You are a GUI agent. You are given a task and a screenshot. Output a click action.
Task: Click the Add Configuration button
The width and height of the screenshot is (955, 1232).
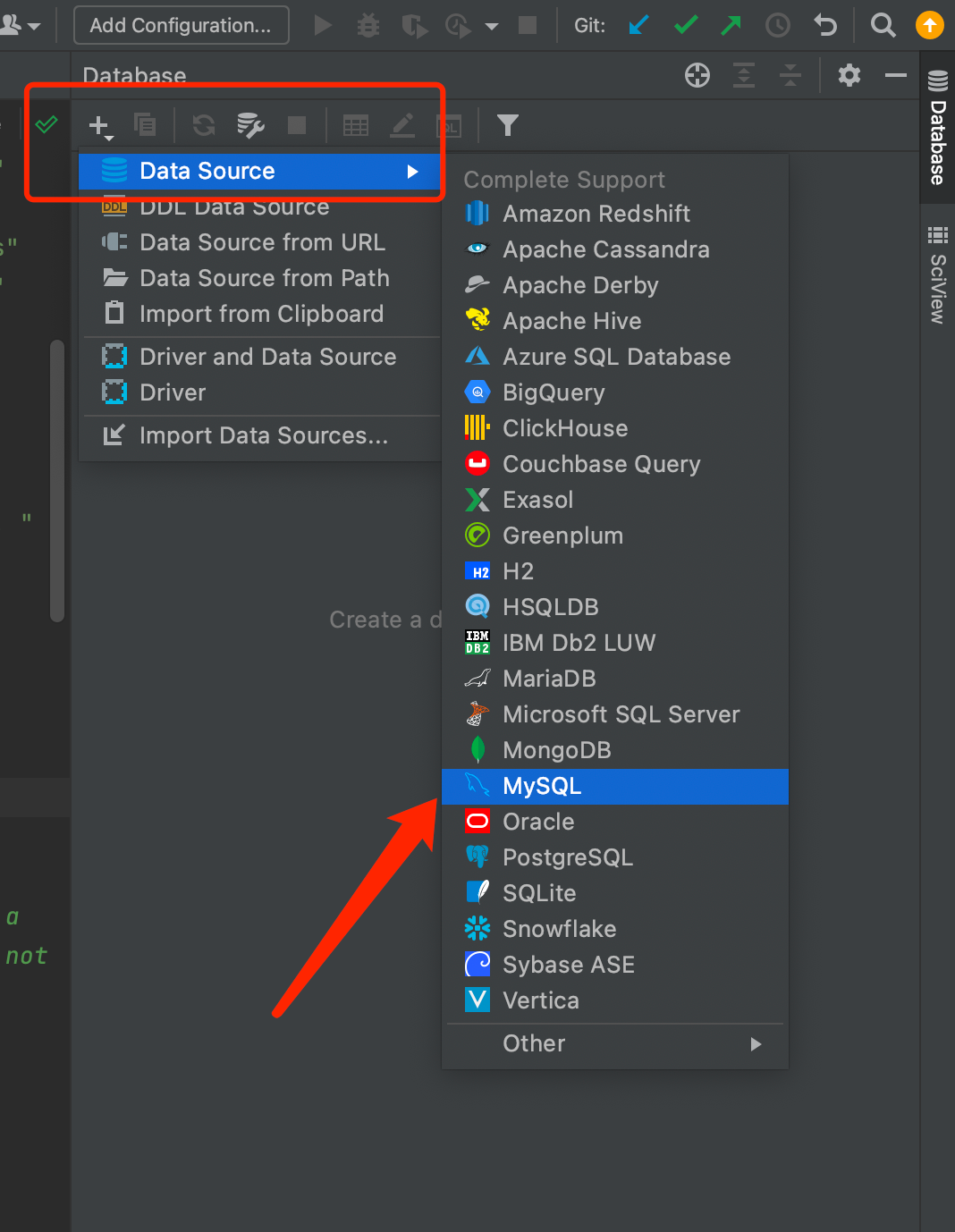181,25
